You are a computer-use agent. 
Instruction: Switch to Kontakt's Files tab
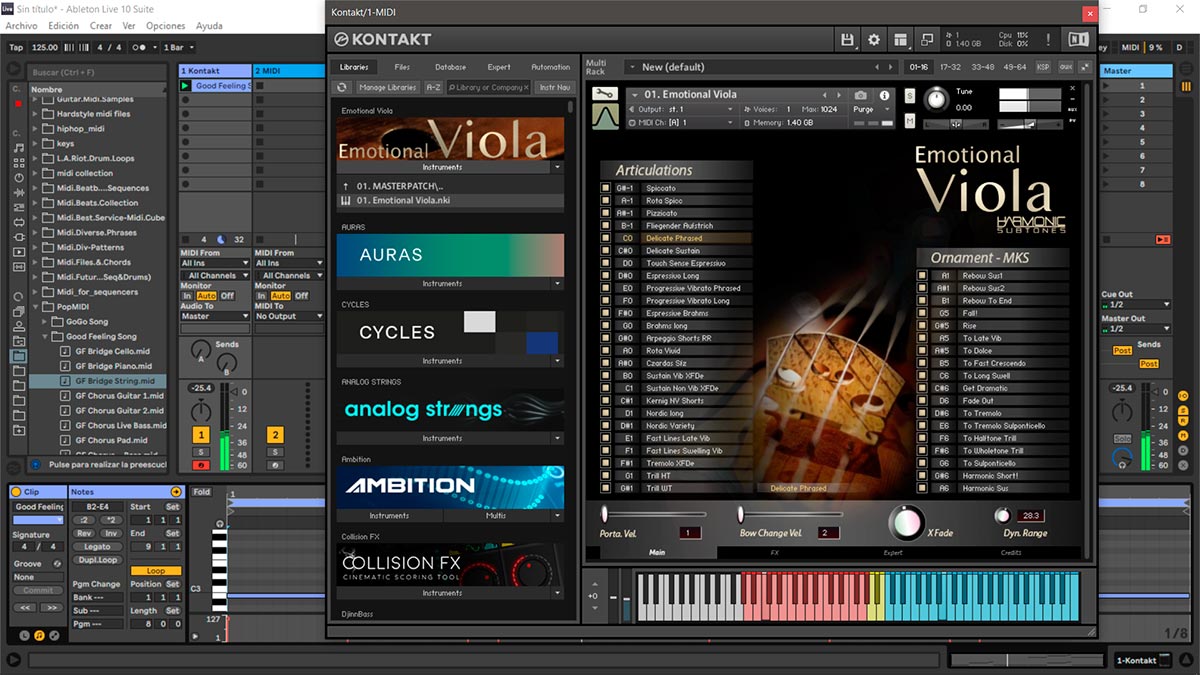tap(402, 67)
